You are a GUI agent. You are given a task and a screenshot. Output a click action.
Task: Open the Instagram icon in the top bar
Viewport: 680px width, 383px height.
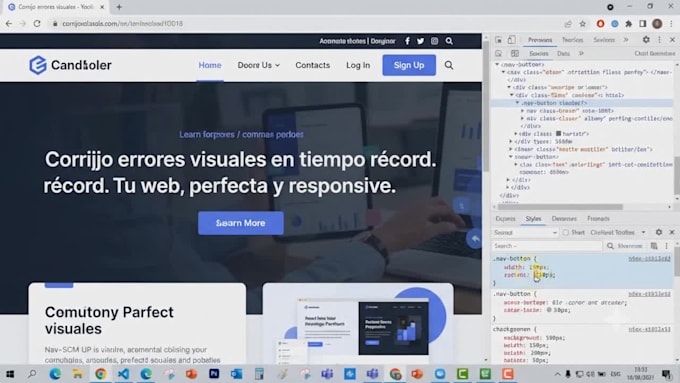[434, 41]
